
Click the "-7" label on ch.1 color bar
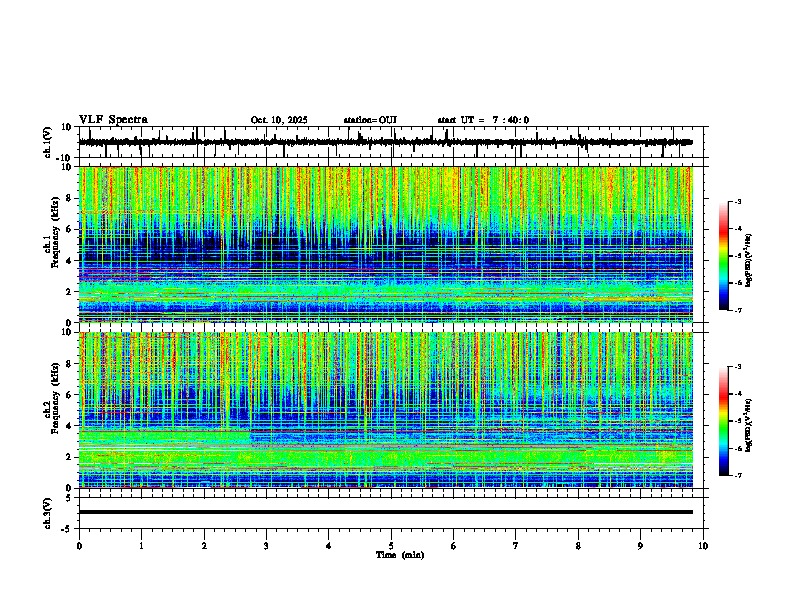[738, 310]
